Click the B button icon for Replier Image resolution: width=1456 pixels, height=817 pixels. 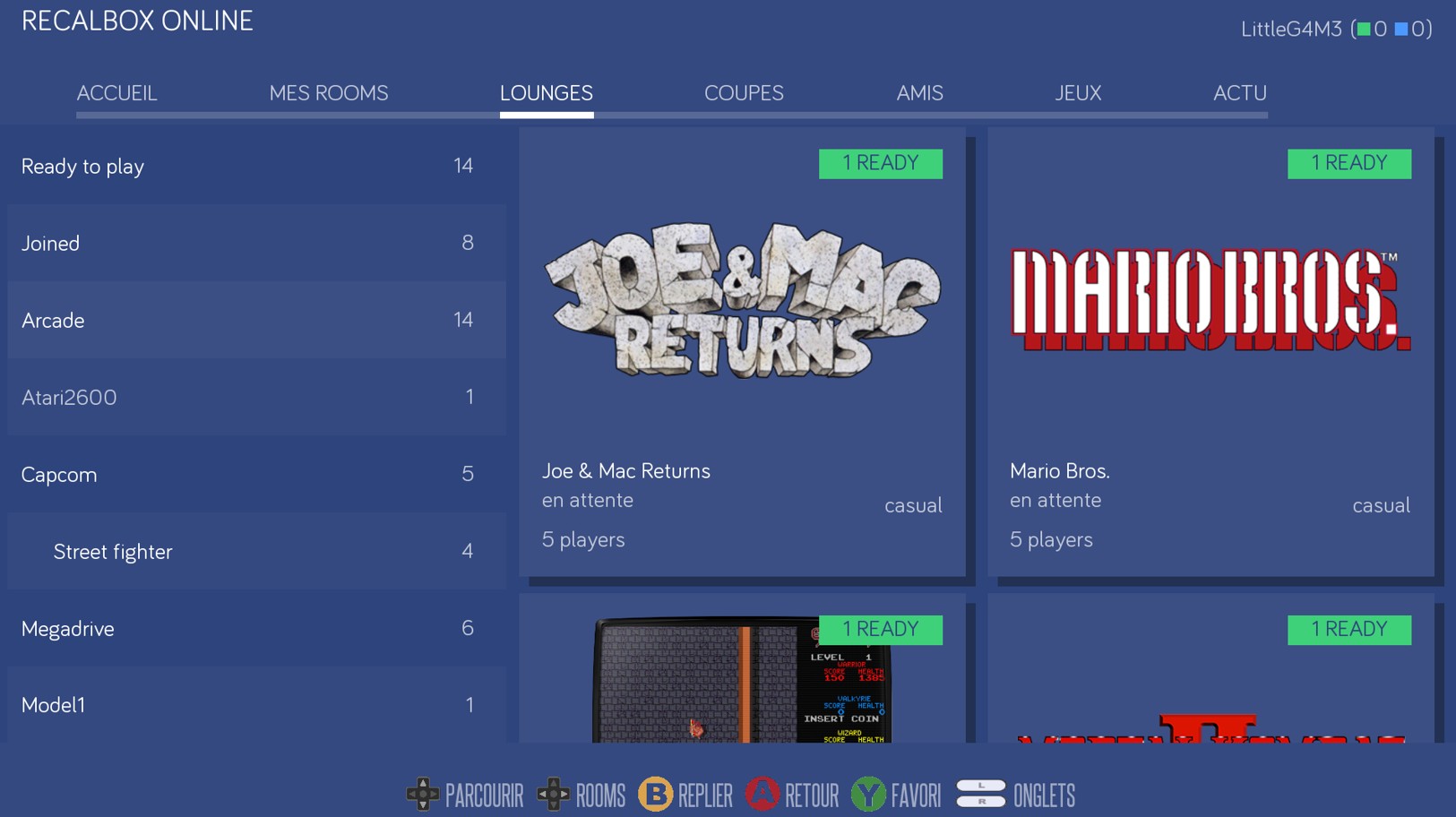[x=655, y=795]
